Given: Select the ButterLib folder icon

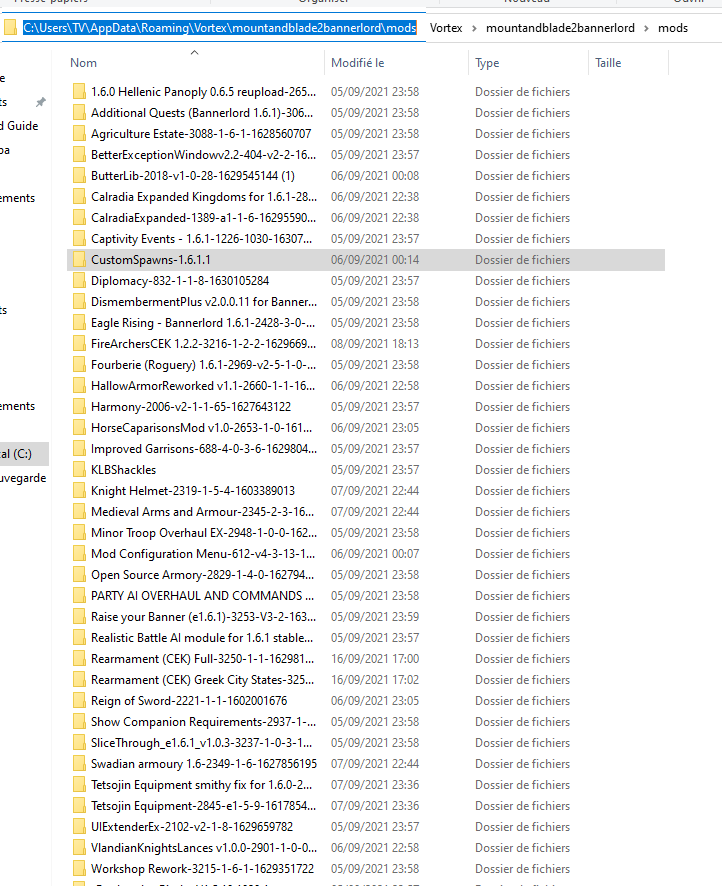Looking at the screenshot, I should click(x=79, y=176).
